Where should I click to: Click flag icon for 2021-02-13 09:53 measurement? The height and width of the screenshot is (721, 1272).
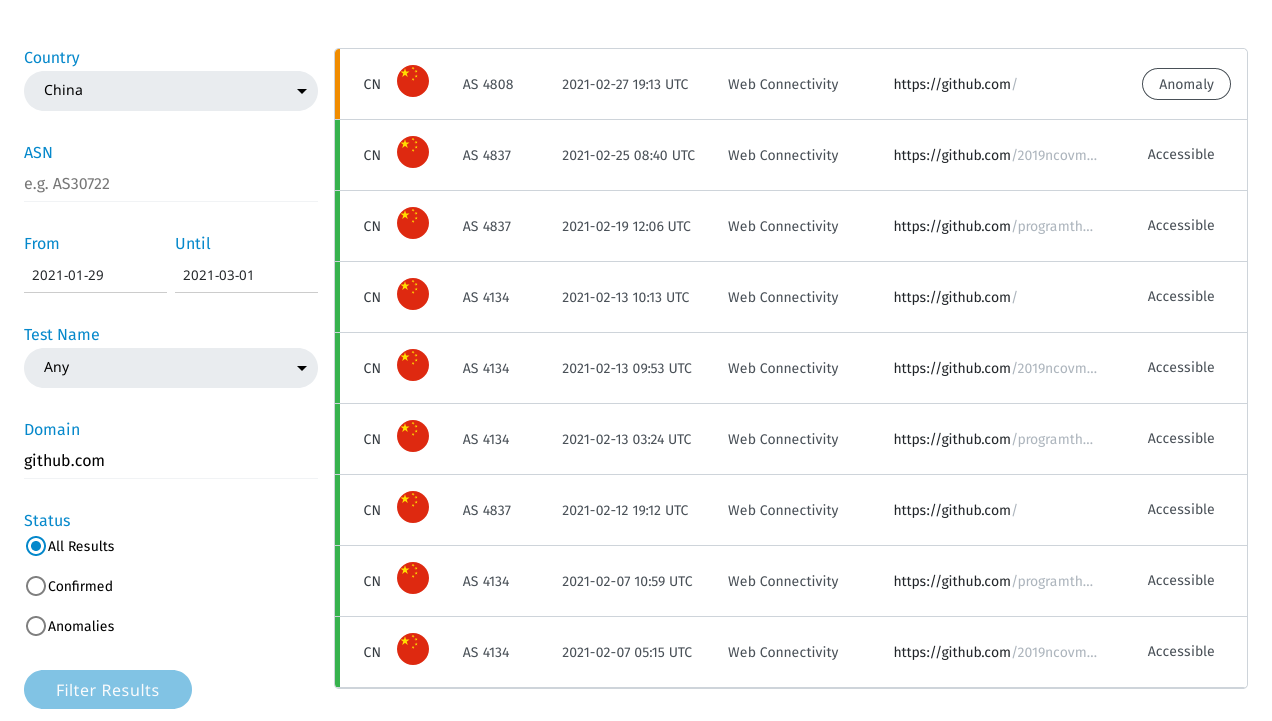(x=412, y=366)
